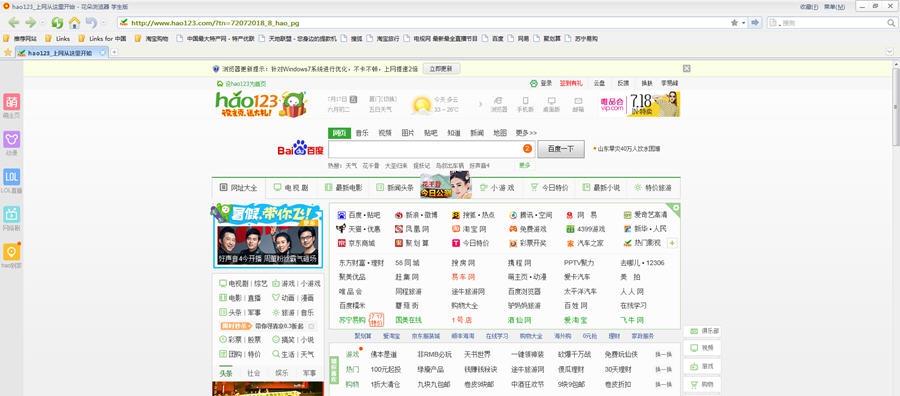900x396 pixels.
Task: Expand the next arrow after the weather info
Action: point(480,104)
